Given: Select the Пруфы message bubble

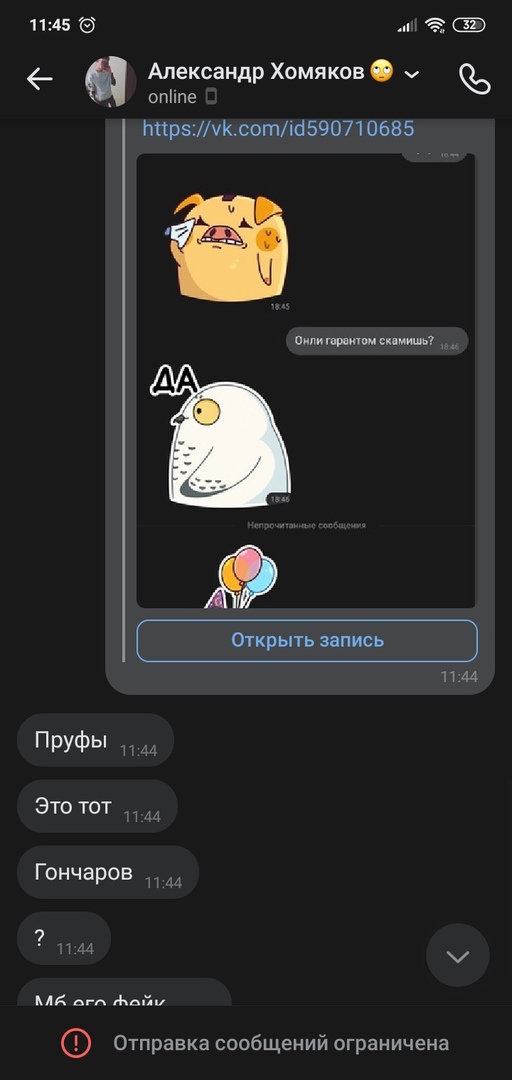Looking at the screenshot, I should (95, 740).
